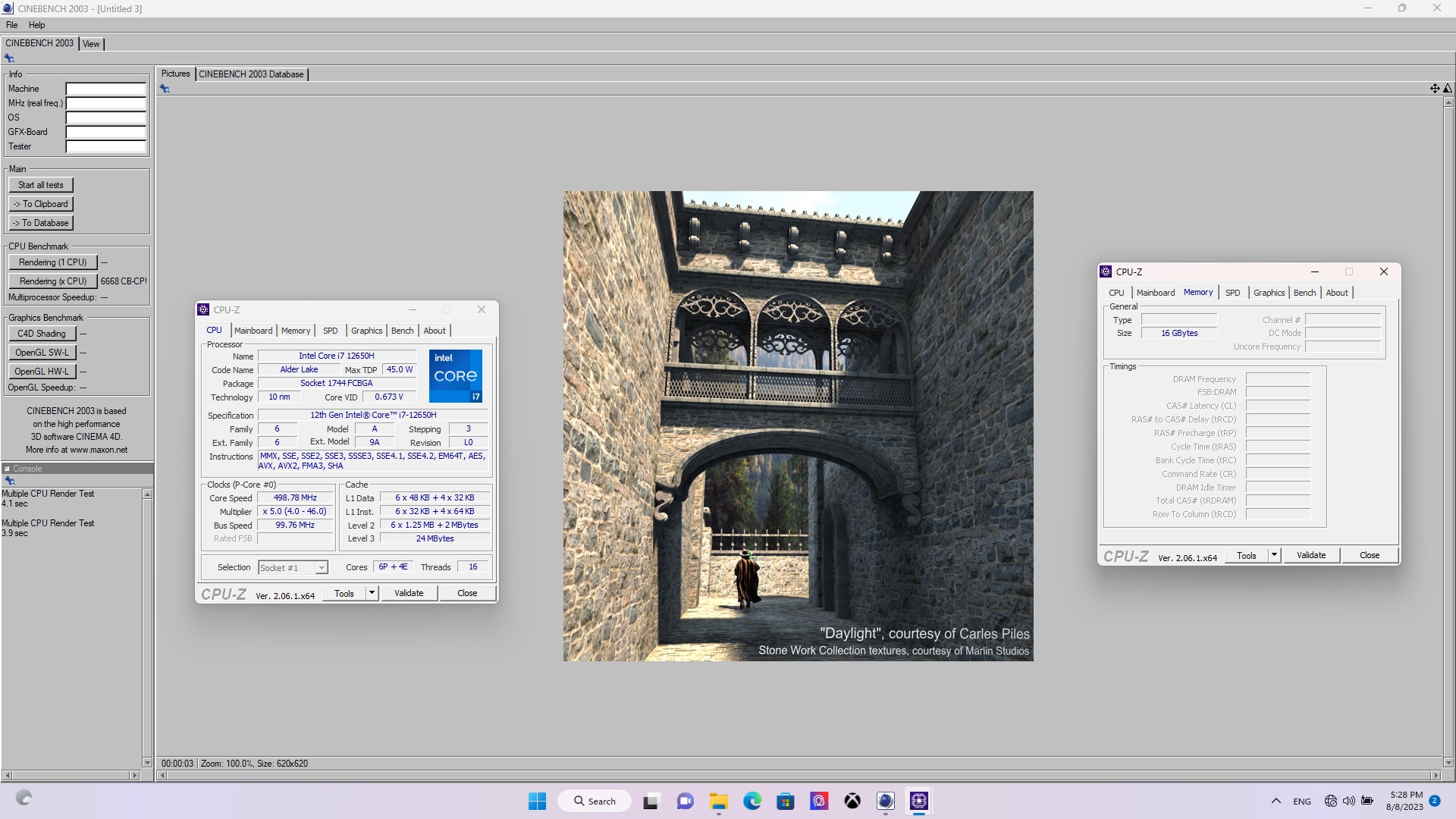This screenshot has width=1456, height=819.
Task: Click To Database button
Action: 41,223
